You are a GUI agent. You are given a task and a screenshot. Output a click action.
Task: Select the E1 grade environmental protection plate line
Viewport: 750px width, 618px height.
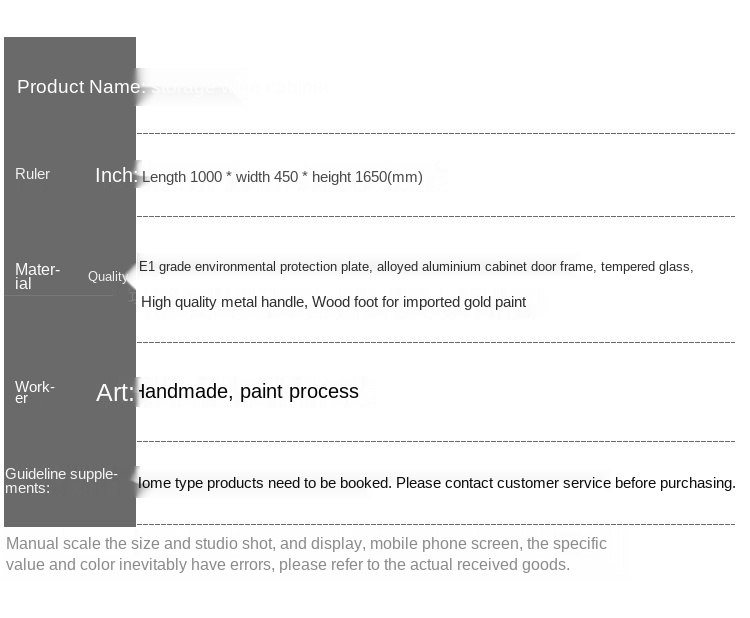coord(416,267)
